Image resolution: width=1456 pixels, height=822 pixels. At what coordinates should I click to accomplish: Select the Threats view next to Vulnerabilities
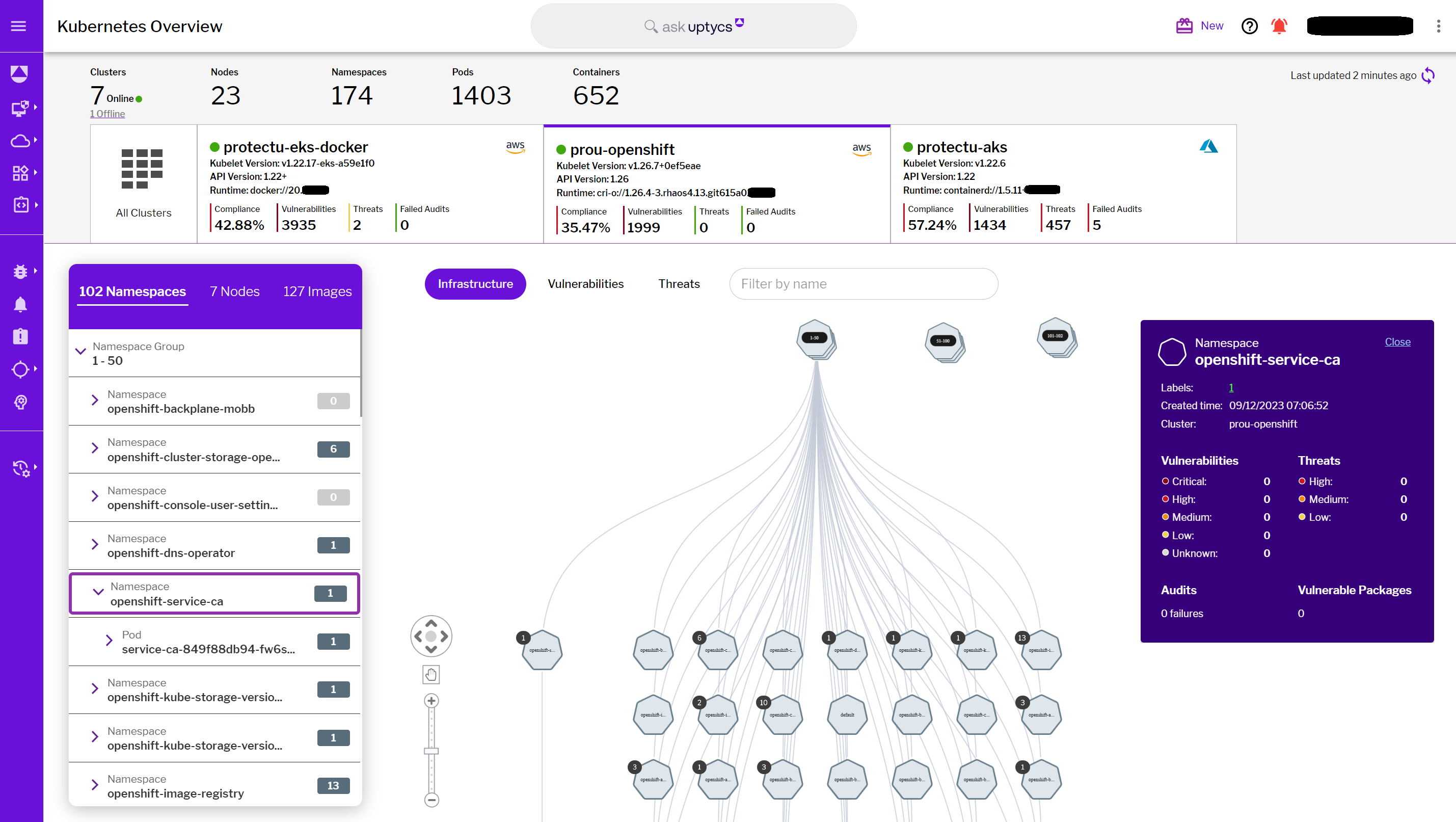click(x=678, y=284)
